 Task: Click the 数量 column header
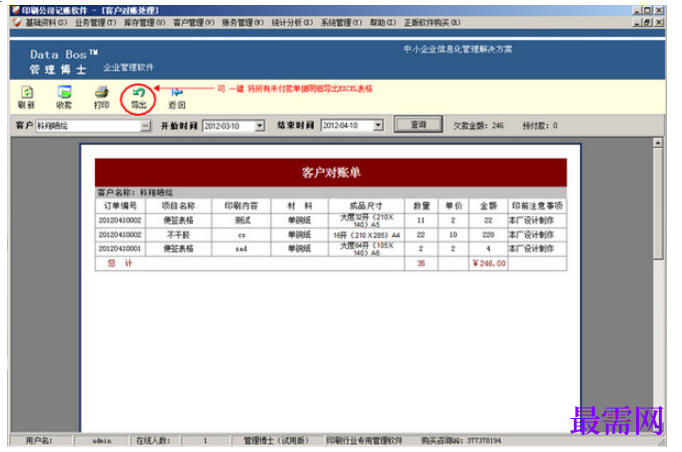coord(421,206)
